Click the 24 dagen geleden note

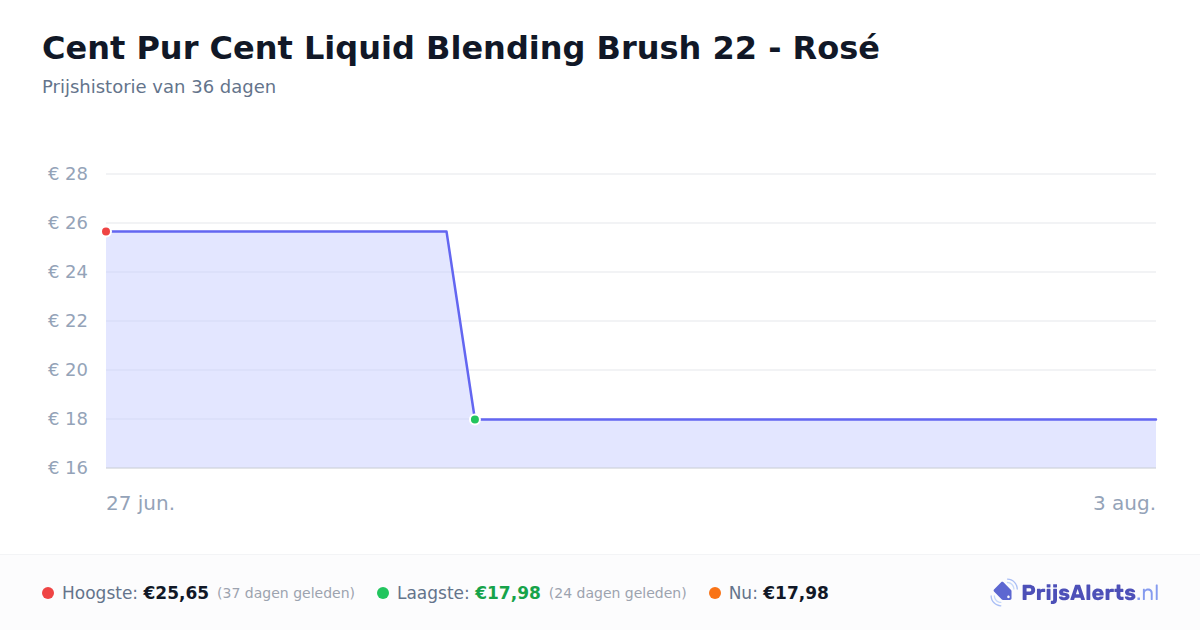click(618, 593)
